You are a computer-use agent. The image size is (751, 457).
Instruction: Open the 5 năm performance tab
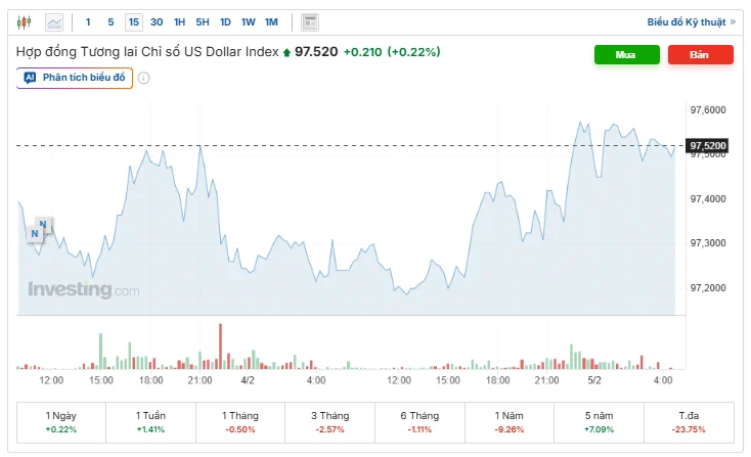point(600,421)
